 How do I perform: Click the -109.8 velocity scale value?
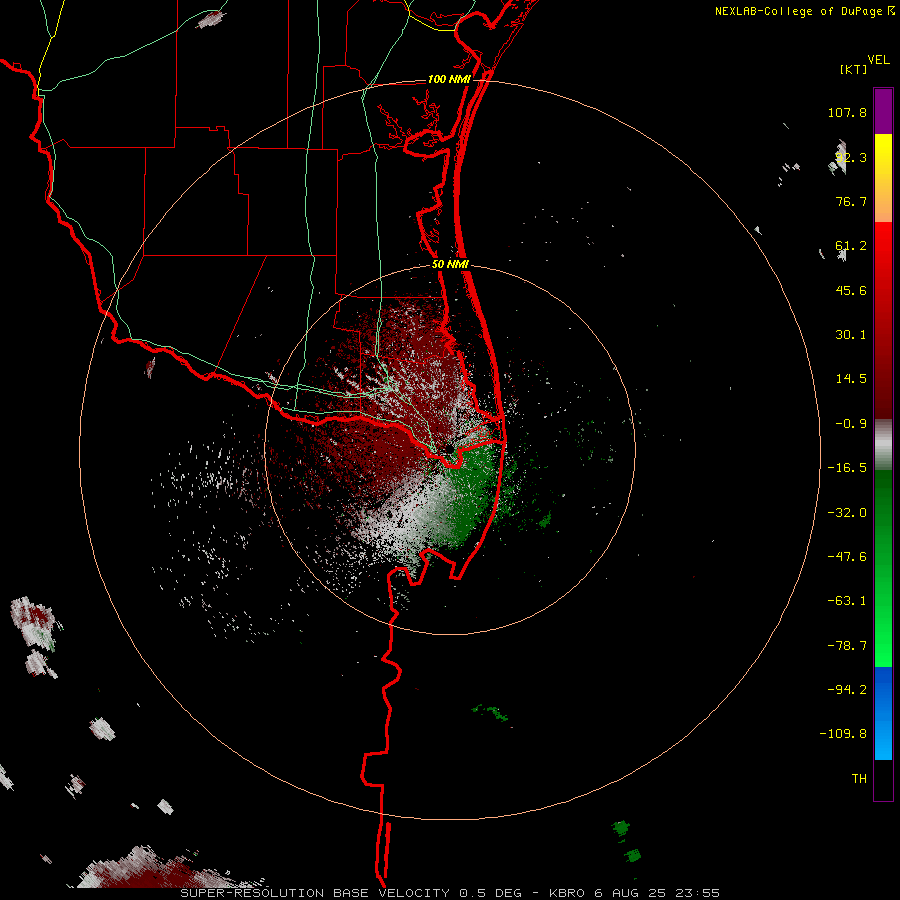coord(843,734)
